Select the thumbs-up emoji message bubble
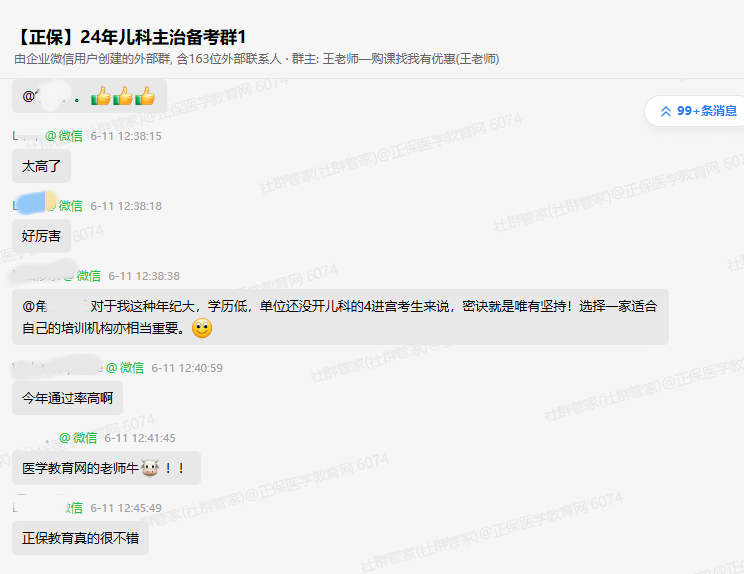Image resolution: width=744 pixels, height=574 pixels. point(89,96)
